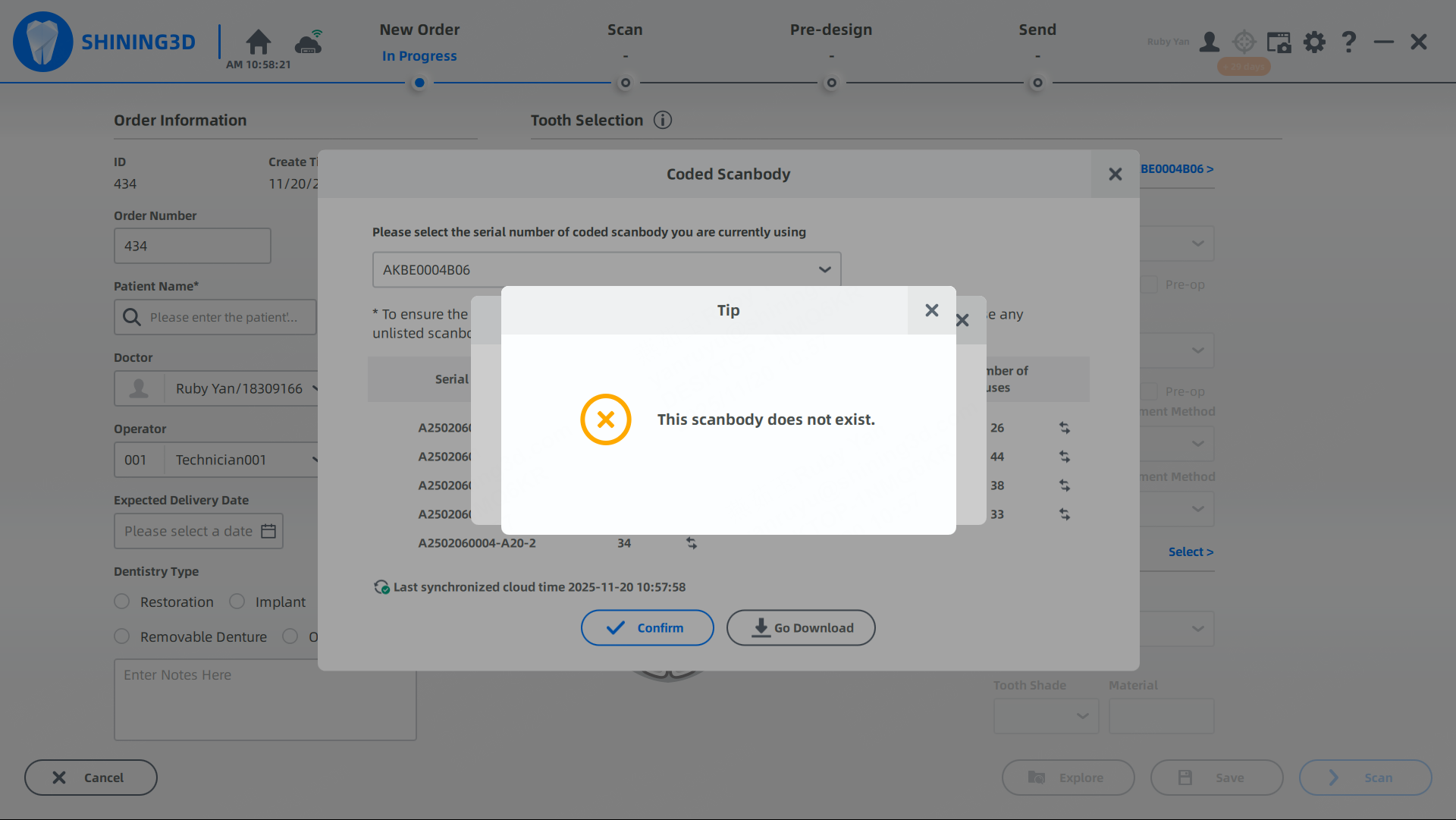Open help question mark icon
Screen dimensions: 1456x820
tap(1348, 42)
